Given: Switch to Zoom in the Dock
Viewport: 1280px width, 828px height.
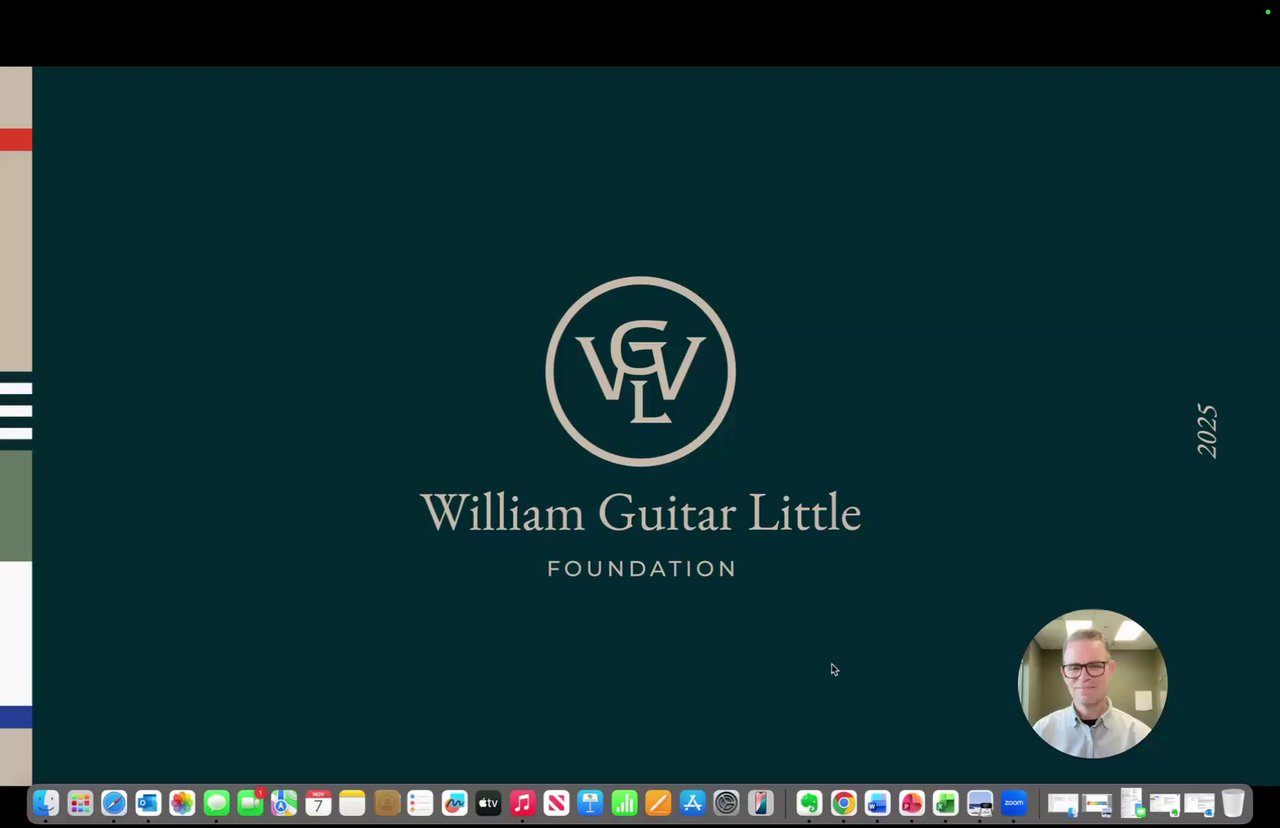Looking at the screenshot, I should (1014, 803).
